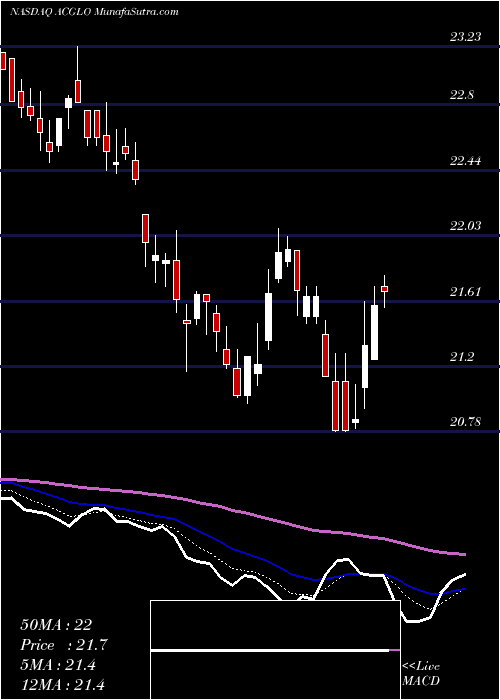The width and height of the screenshot is (500, 700).
Task: Select the 20.78 price level label
Action: pyautogui.click(x=466, y=421)
